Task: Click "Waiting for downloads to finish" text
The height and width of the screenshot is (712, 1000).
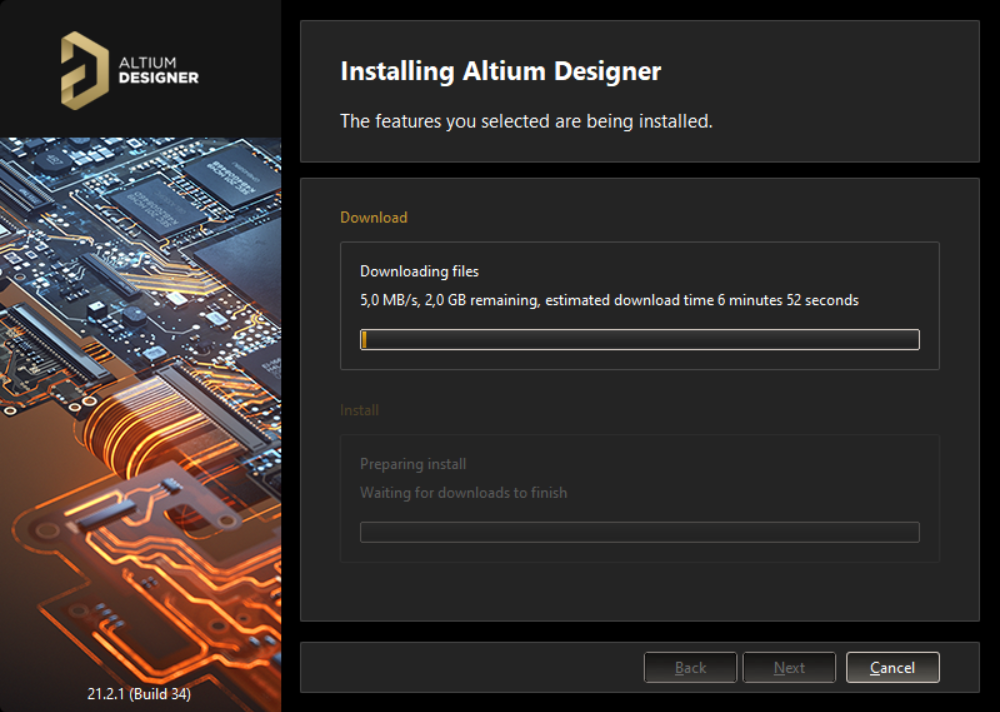Action: coord(464,493)
